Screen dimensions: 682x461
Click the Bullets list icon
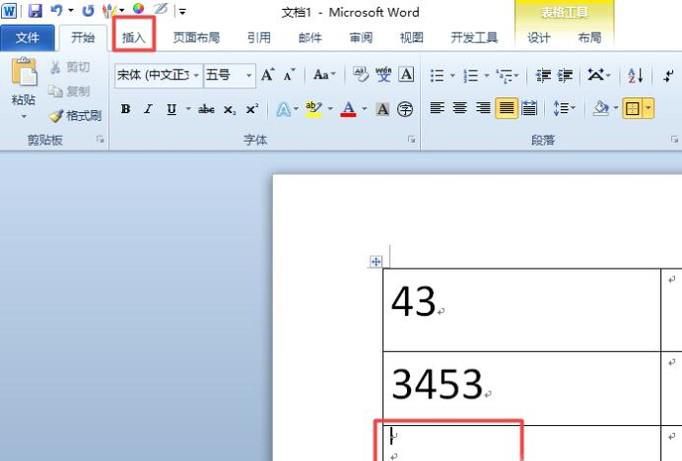437,75
